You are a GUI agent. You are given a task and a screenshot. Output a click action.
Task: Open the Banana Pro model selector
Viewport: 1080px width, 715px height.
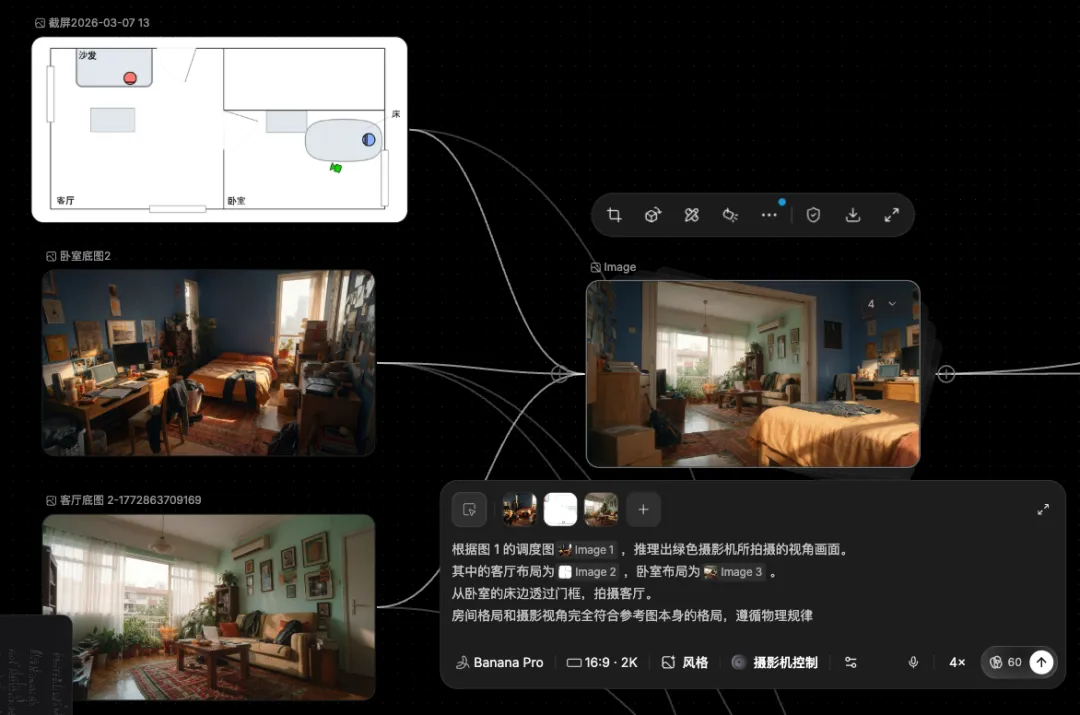point(499,663)
